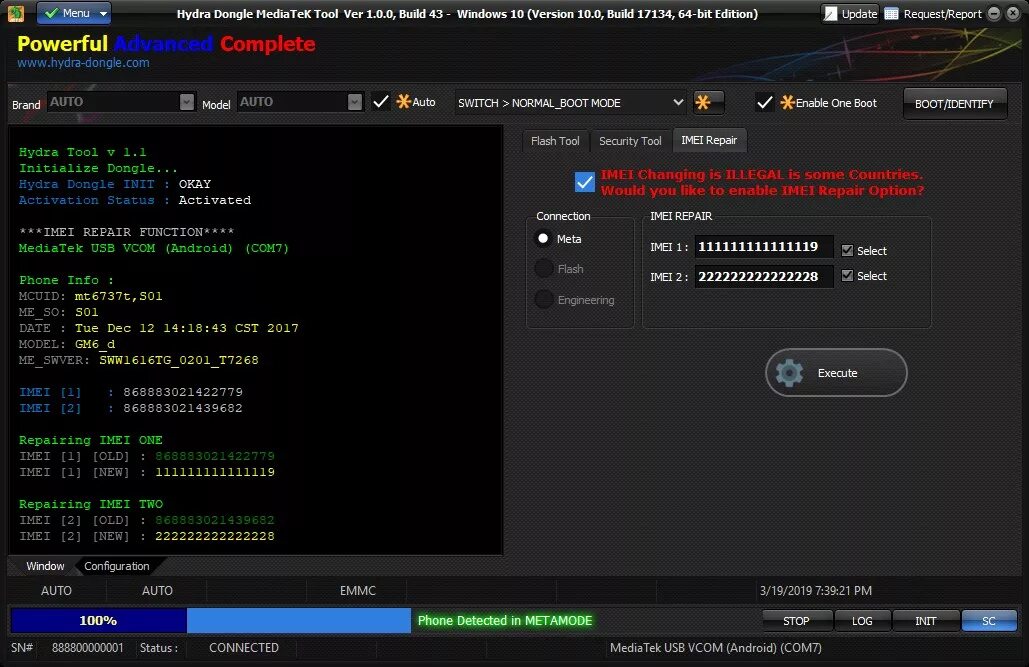
Task: Click the serial number 888800000001
Action: click(87, 648)
